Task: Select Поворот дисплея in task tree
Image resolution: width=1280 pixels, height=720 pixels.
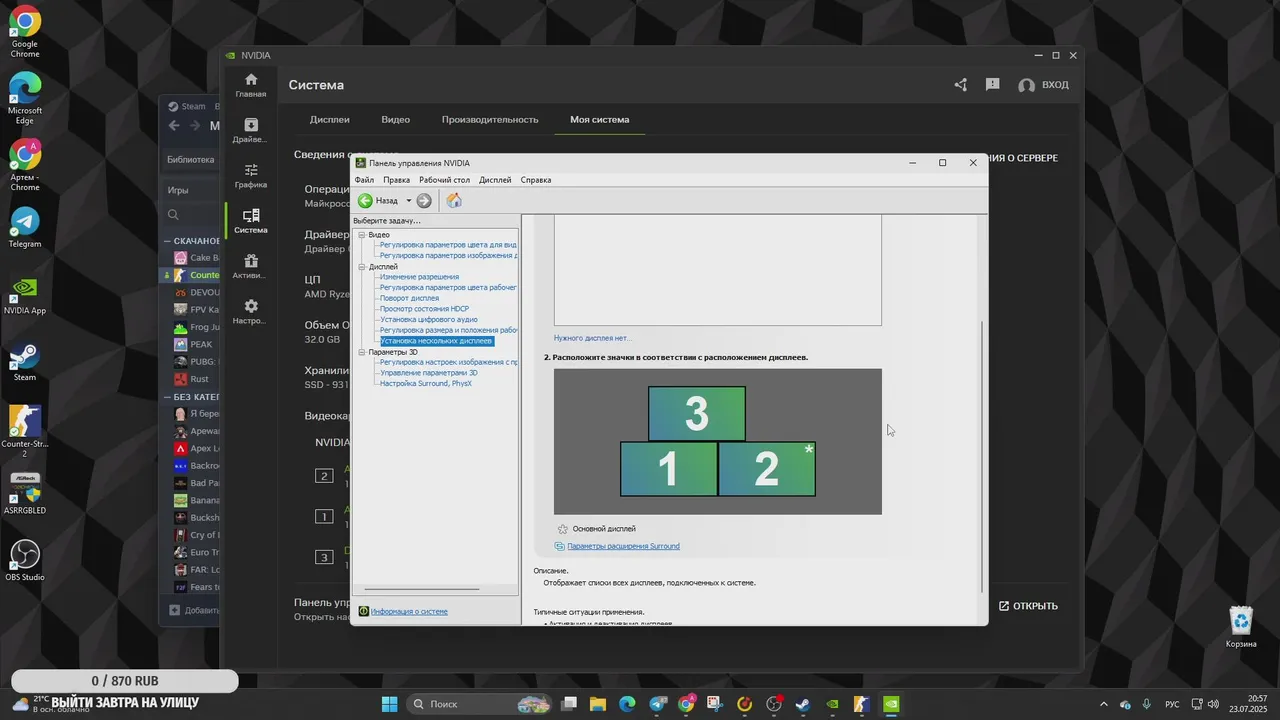Action: click(409, 298)
